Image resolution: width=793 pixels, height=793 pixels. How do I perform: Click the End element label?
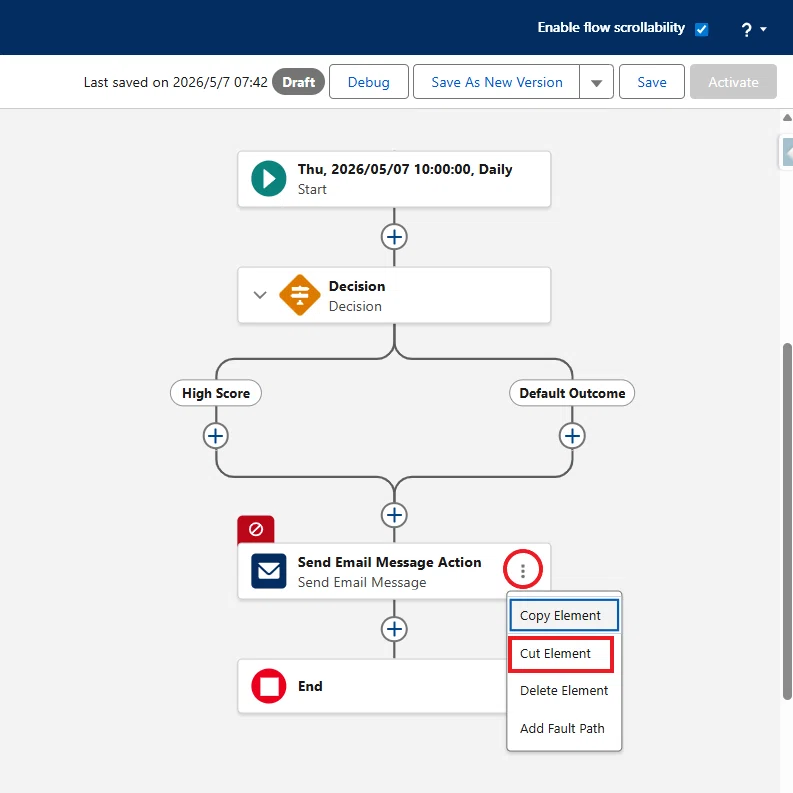[310, 686]
